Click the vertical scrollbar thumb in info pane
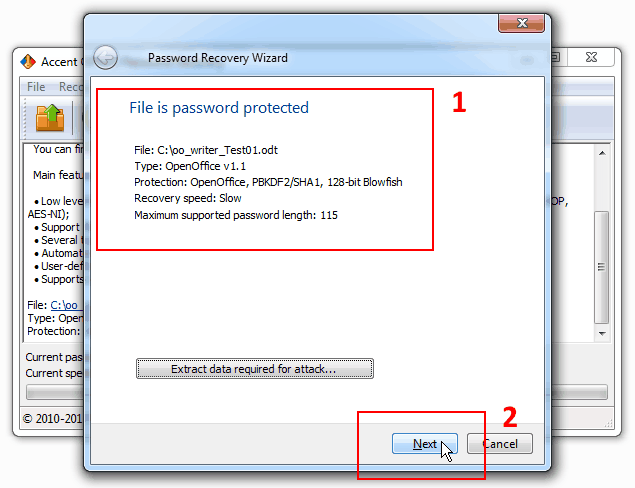The width and height of the screenshot is (635, 488). 602,267
